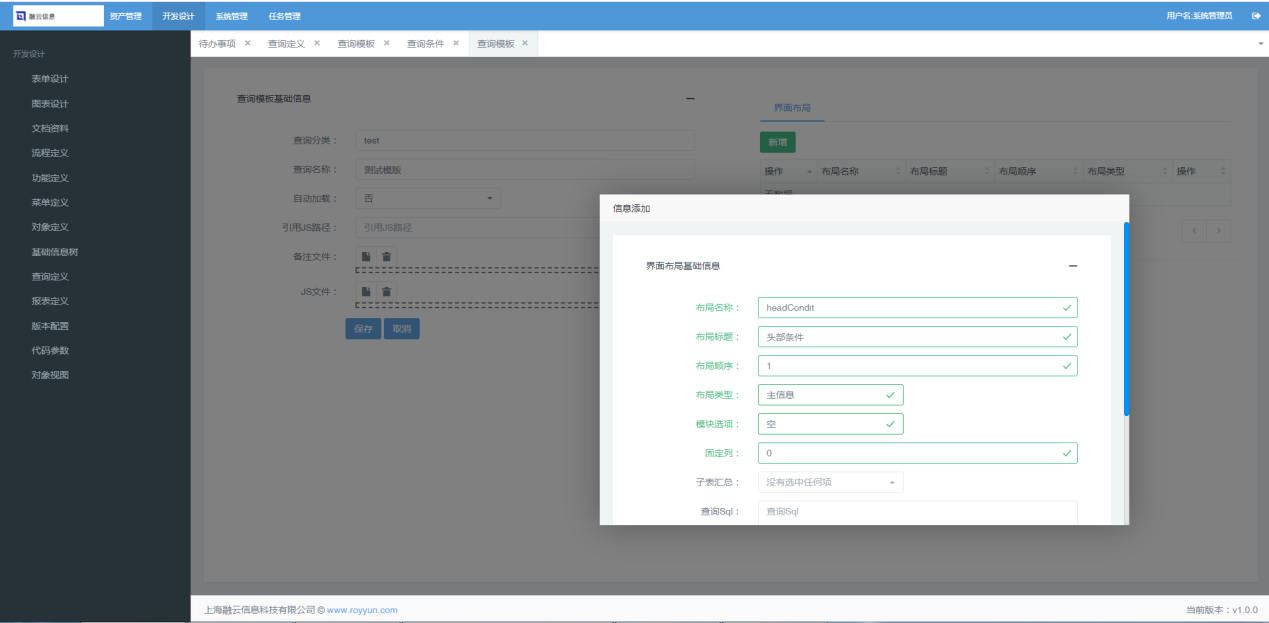The image size is (1269, 623).
Task: Click the 用户名:系统管理员 label
Action: [1199, 16]
